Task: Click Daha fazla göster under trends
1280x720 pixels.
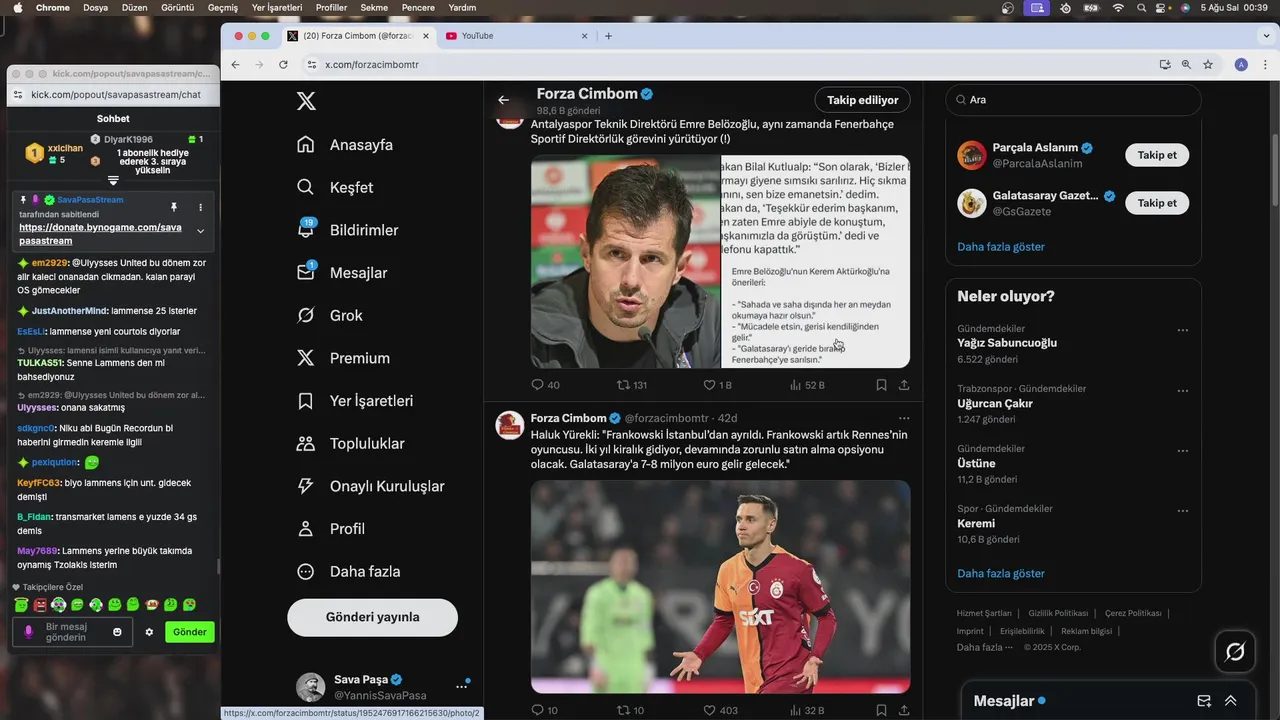Action: pyautogui.click(x=1001, y=574)
